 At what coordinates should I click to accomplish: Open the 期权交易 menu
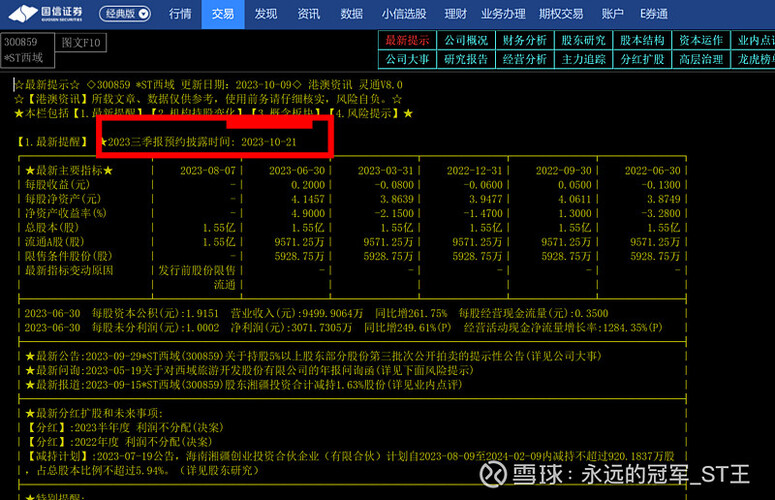561,14
